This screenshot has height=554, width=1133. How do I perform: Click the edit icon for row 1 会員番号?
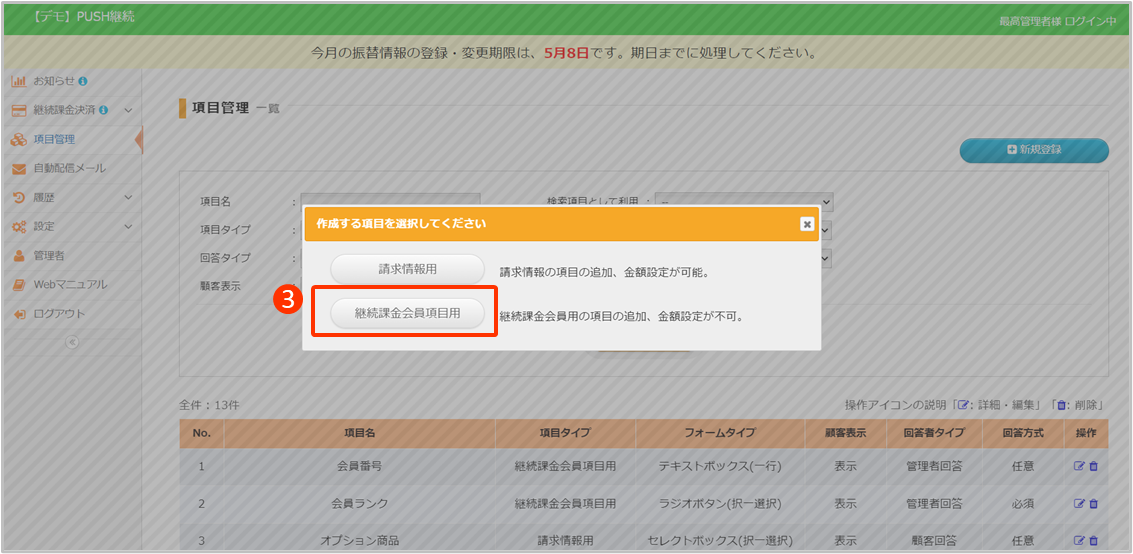pos(1079,466)
